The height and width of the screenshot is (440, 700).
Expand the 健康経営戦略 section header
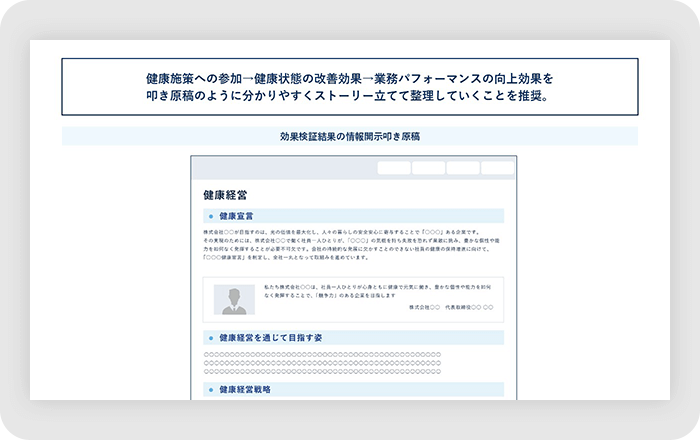pyautogui.click(x=245, y=389)
